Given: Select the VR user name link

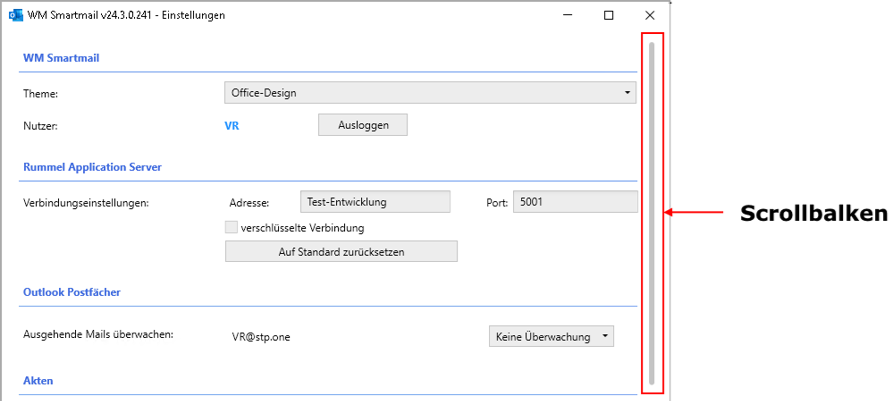Looking at the screenshot, I should [232, 126].
